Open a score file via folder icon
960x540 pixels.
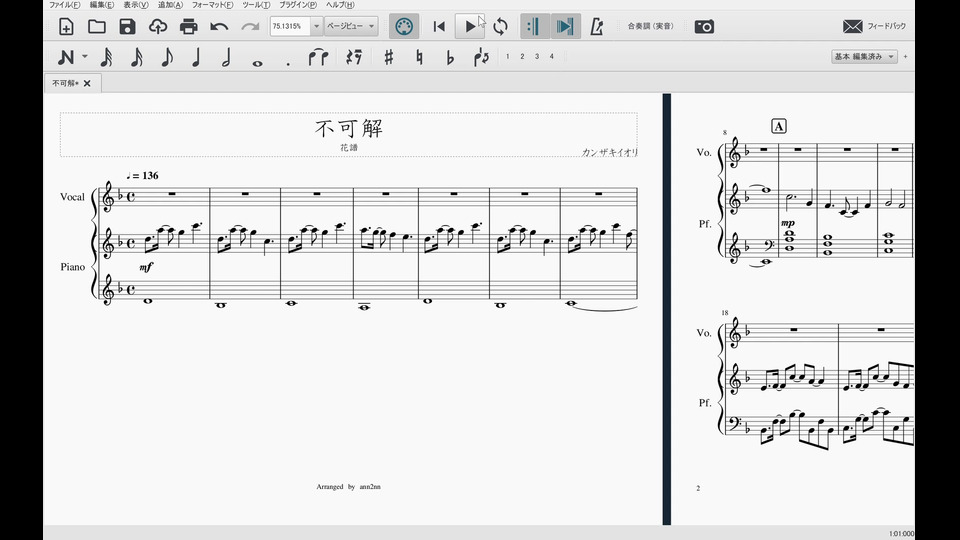coord(97,26)
